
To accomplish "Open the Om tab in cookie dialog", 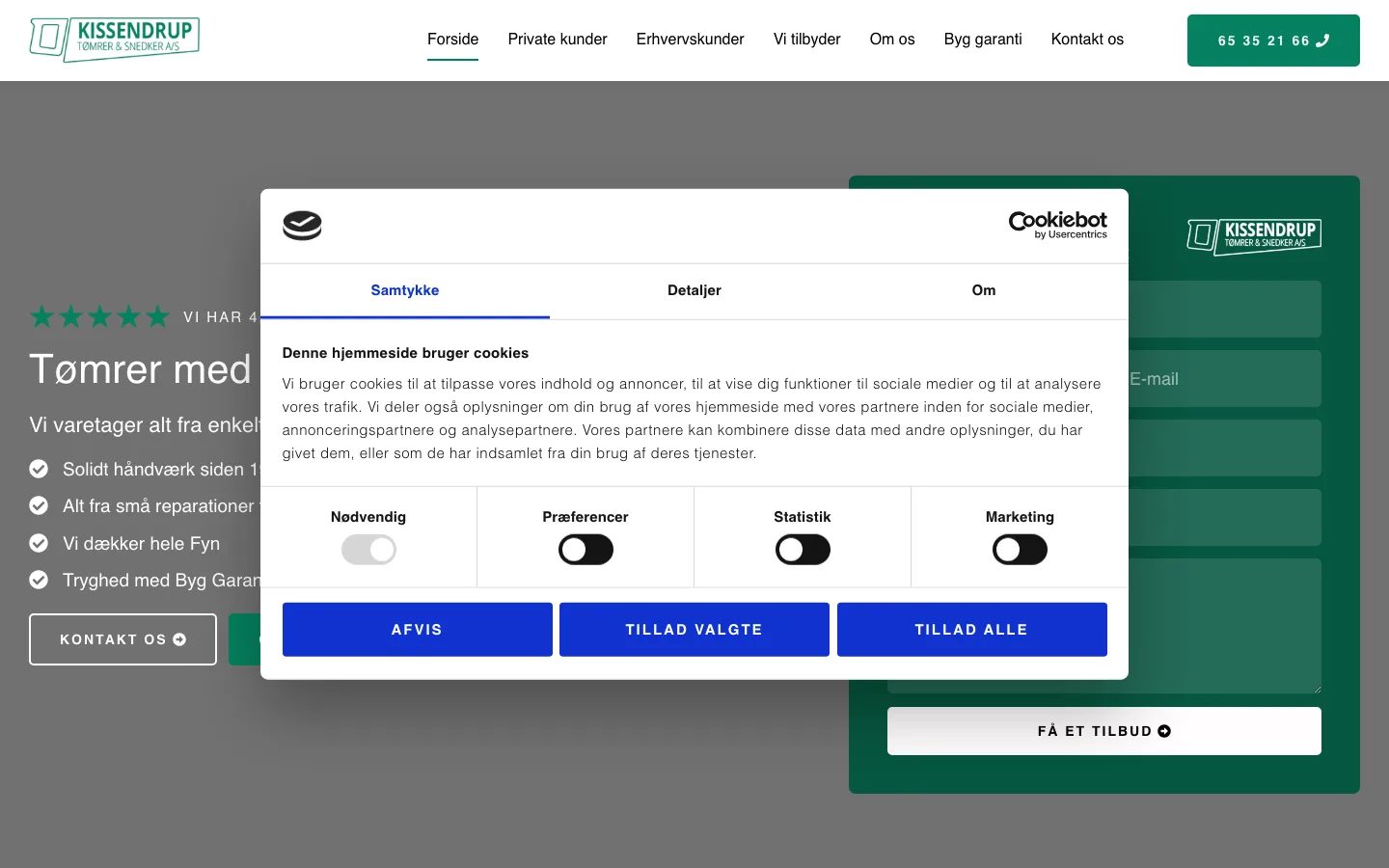I will [x=984, y=290].
